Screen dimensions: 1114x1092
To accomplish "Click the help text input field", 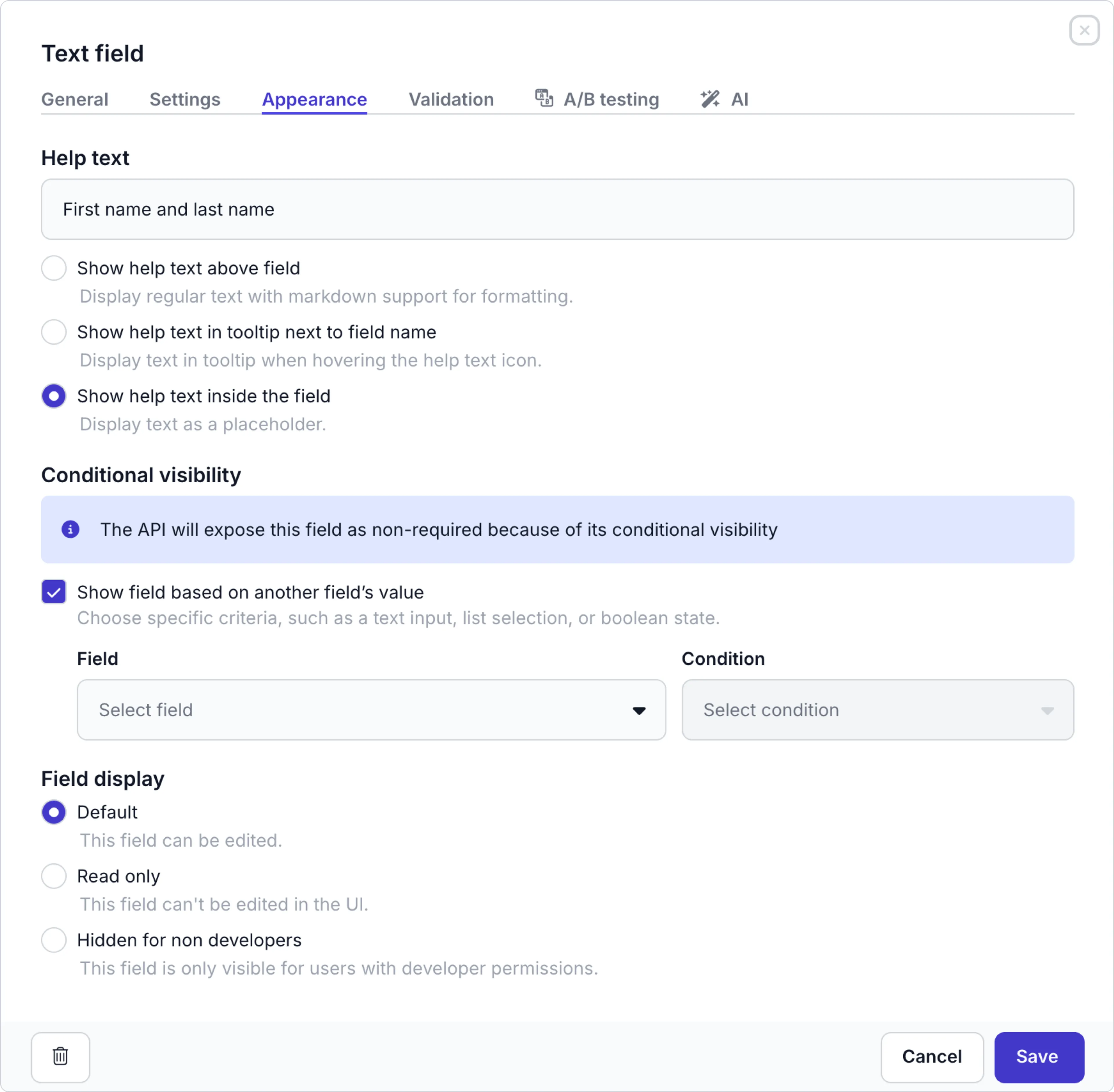I will pyautogui.click(x=556, y=209).
